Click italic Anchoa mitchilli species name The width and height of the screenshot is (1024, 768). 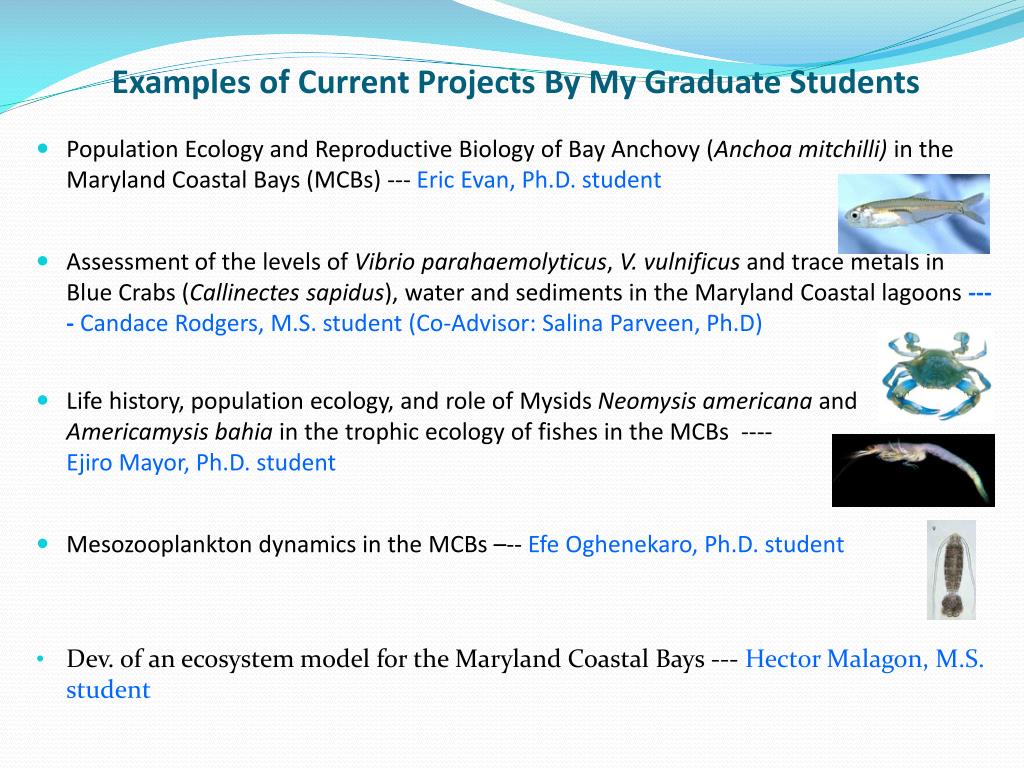point(800,150)
